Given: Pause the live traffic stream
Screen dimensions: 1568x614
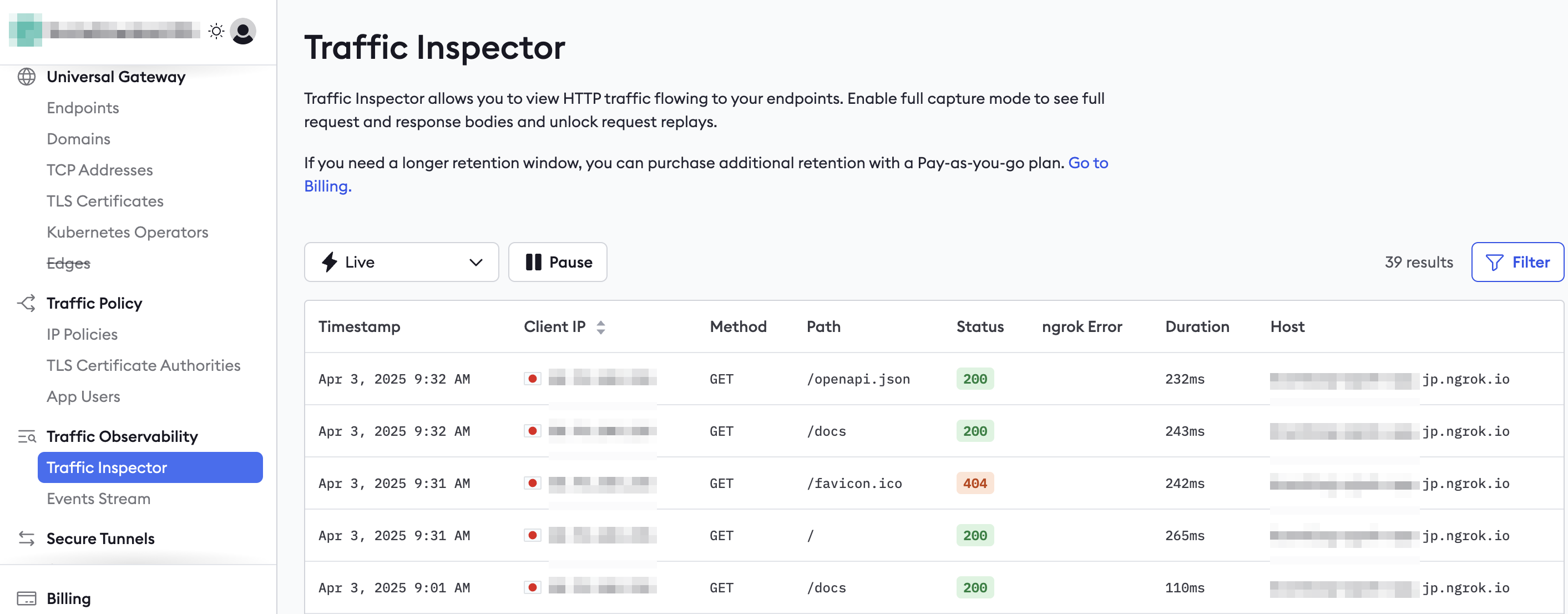Looking at the screenshot, I should coord(558,262).
